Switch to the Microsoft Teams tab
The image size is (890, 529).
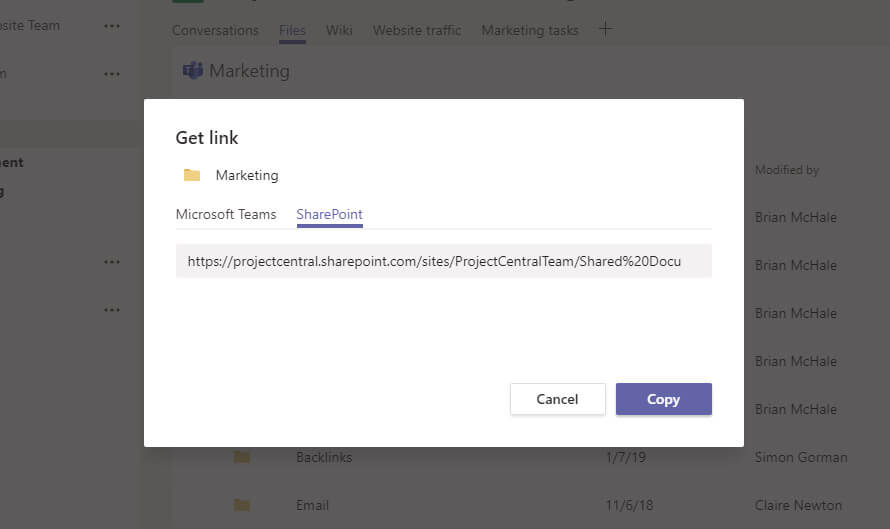coord(226,215)
